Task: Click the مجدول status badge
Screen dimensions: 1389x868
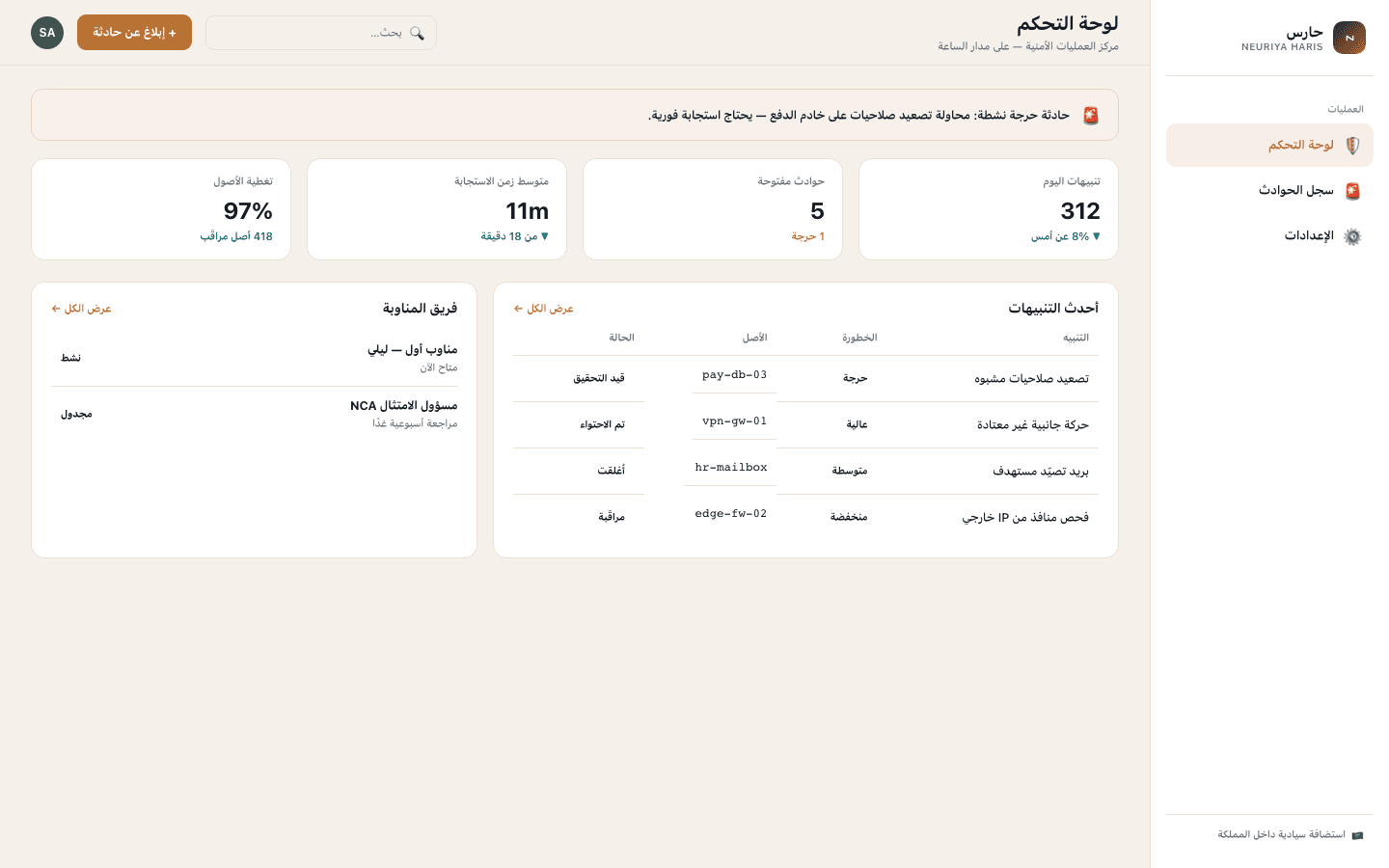Action: click(x=76, y=415)
